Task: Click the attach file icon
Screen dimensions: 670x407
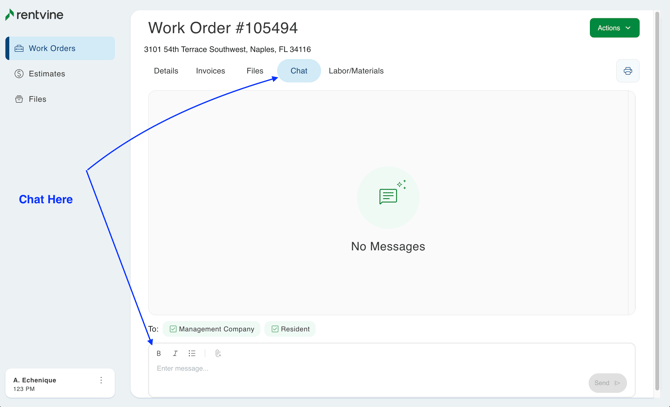Action: pos(218,353)
